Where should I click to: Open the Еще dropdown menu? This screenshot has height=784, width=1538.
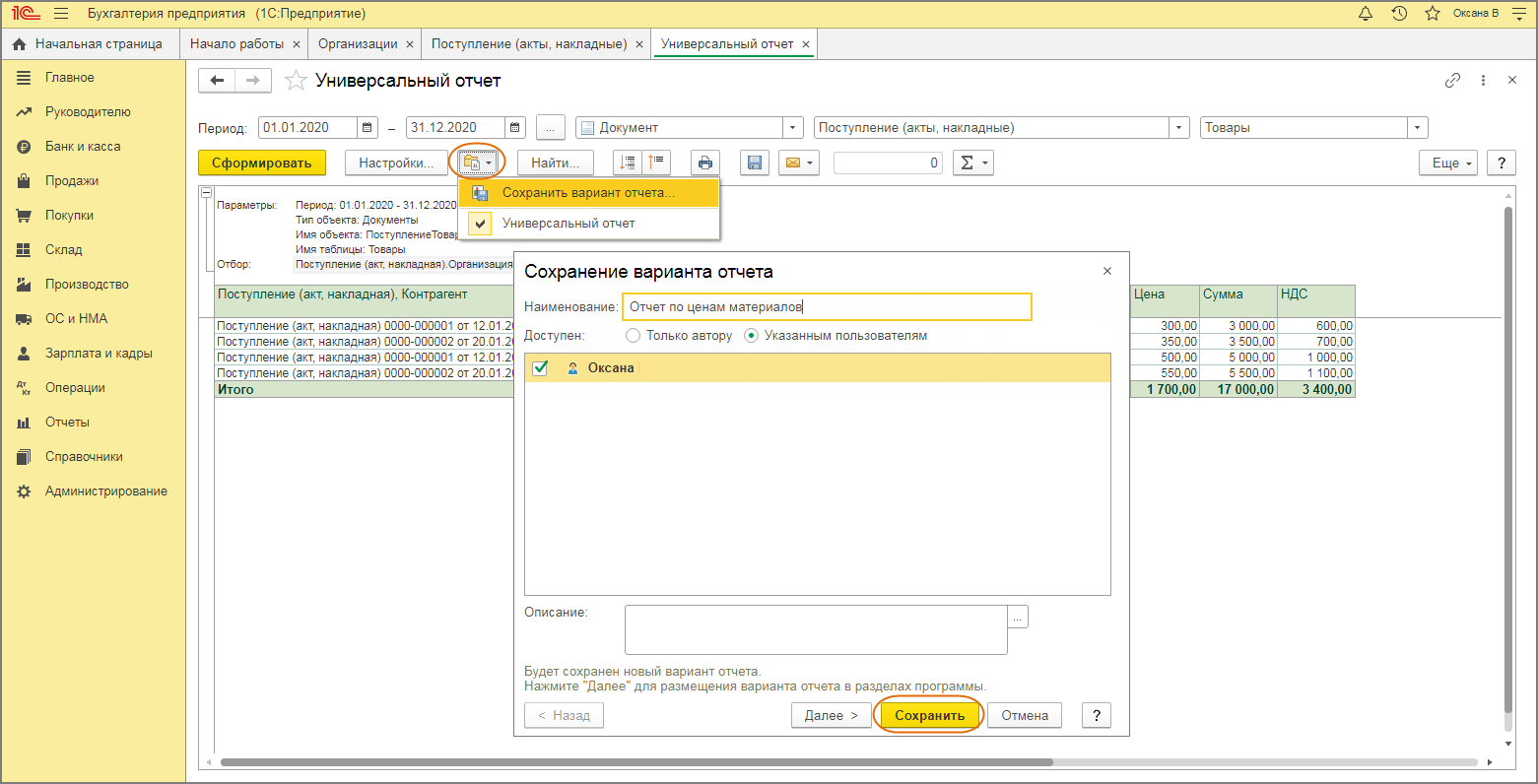[1447, 163]
